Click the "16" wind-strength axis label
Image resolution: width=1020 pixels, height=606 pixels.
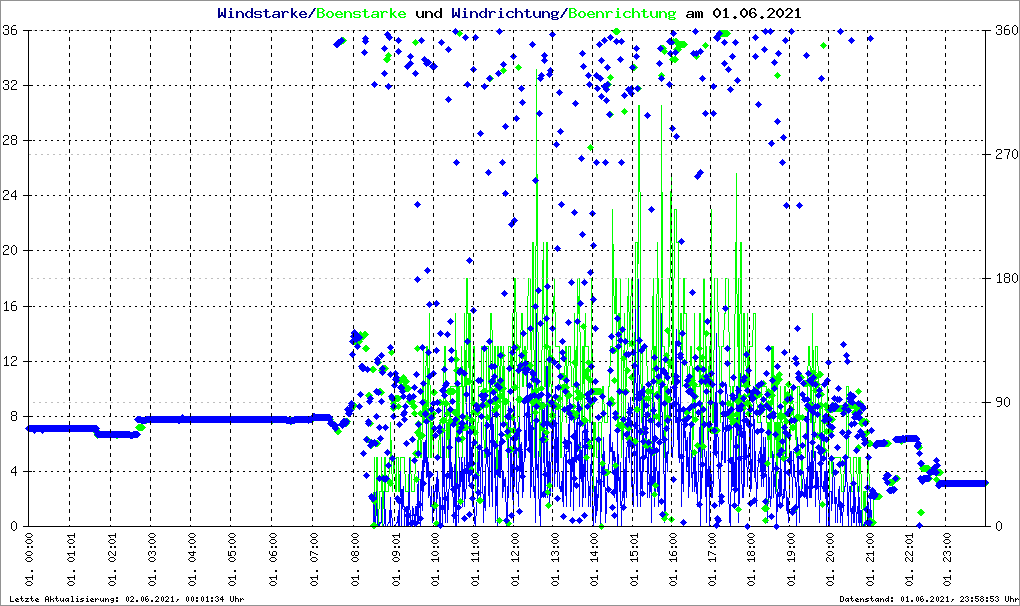[x=10, y=306]
